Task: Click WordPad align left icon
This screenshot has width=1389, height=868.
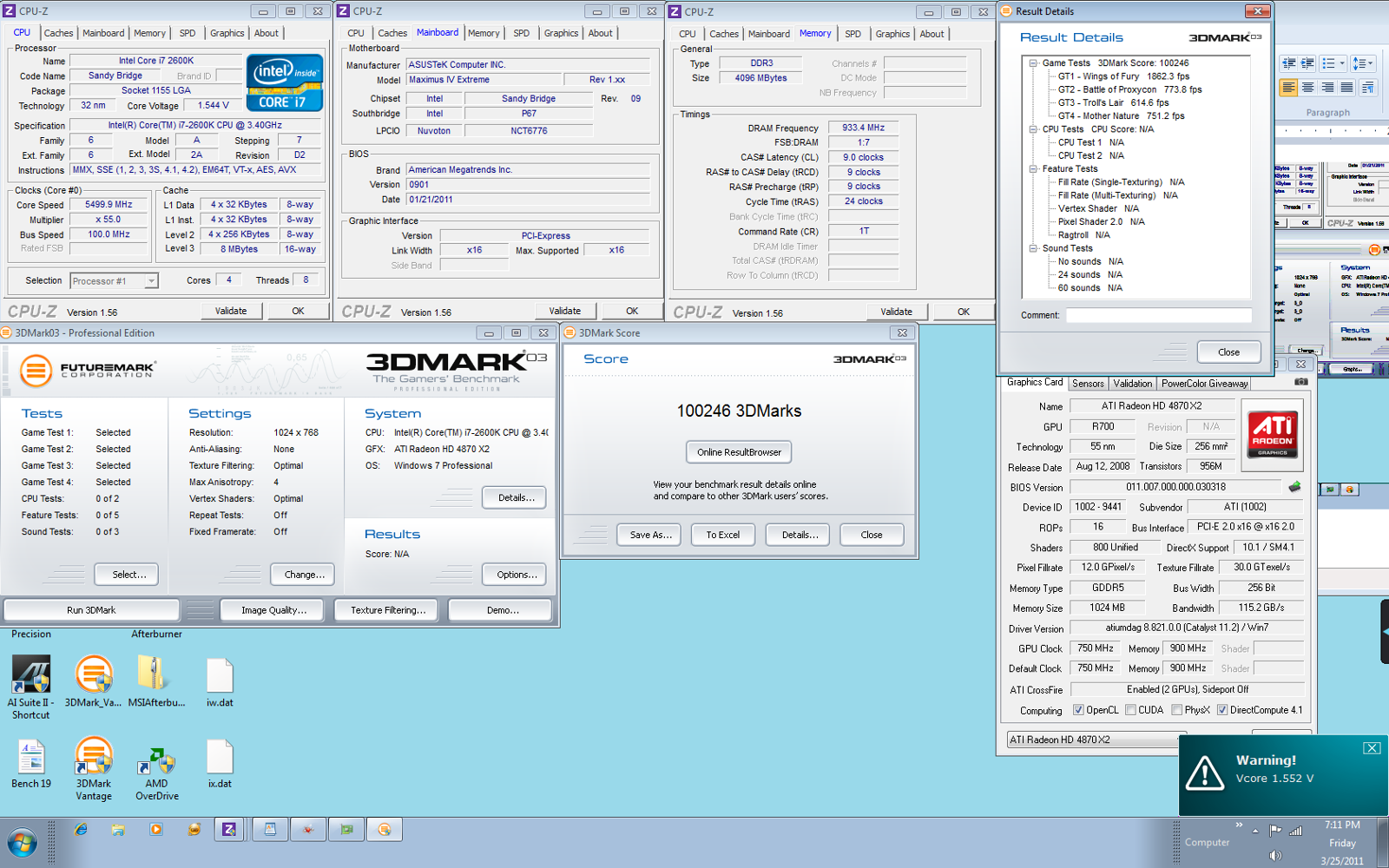Action: tap(1288, 88)
